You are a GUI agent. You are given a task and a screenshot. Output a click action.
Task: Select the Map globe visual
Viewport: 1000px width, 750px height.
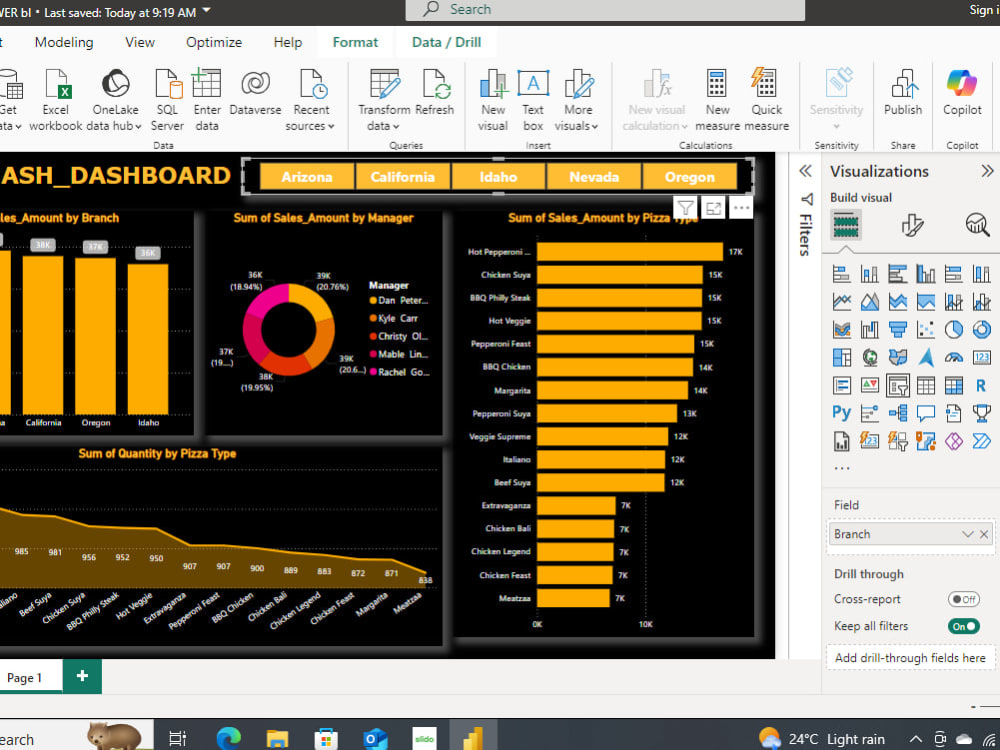click(x=869, y=357)
